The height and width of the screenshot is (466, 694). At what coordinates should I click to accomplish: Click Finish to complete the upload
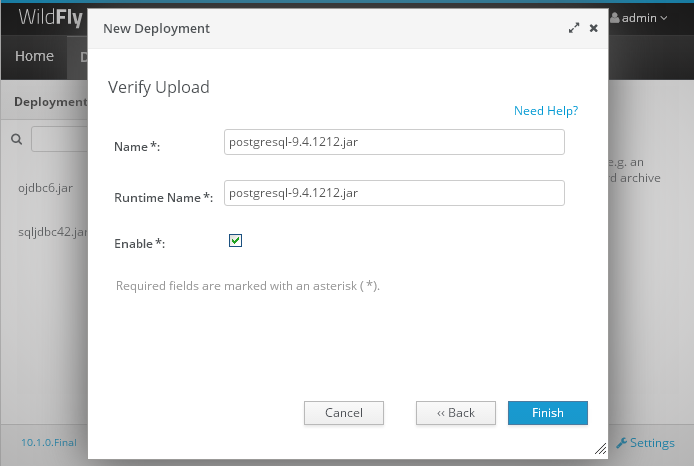(547, 413)
